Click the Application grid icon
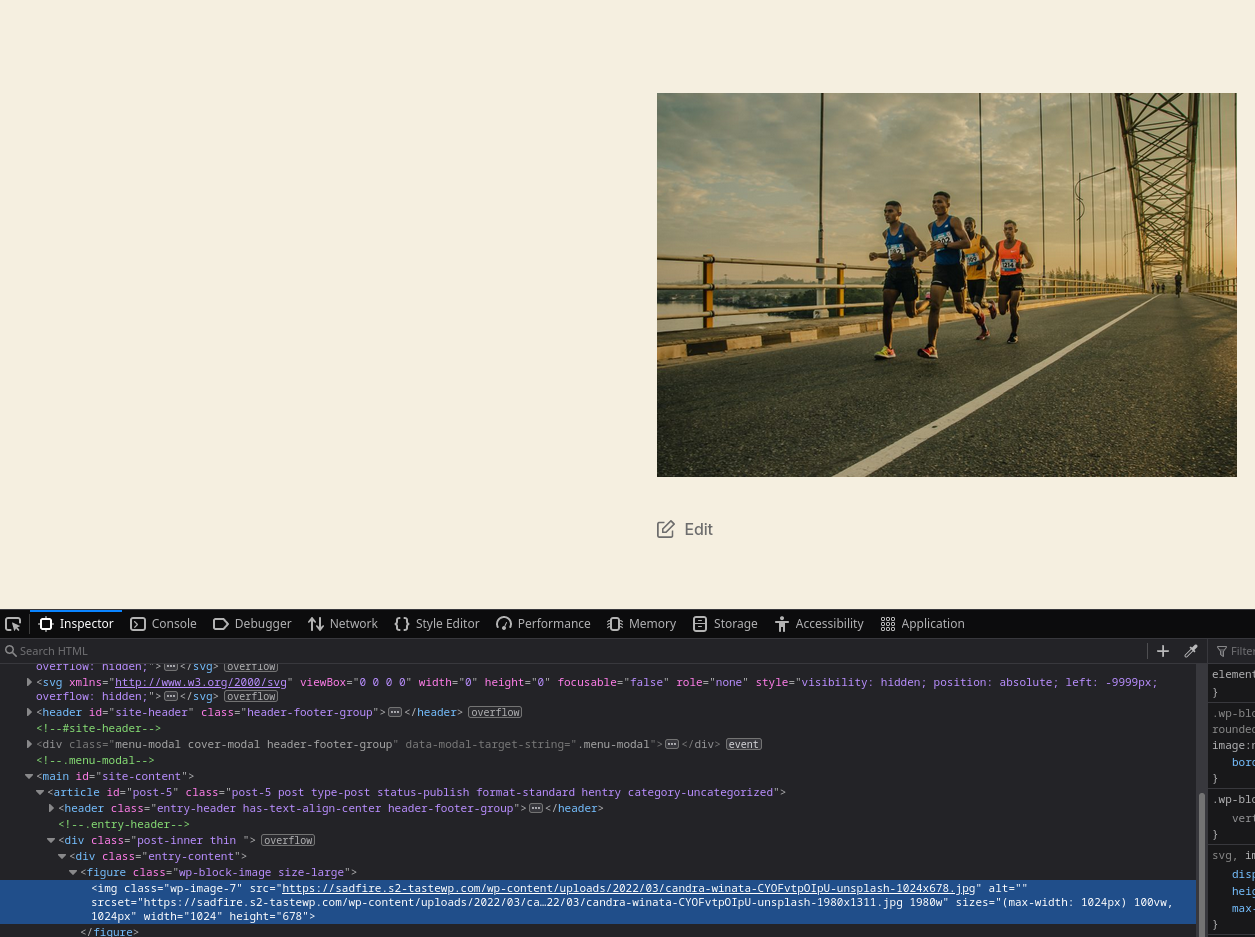This screenshot has height=937, width=1255. [x=888, y=624]
